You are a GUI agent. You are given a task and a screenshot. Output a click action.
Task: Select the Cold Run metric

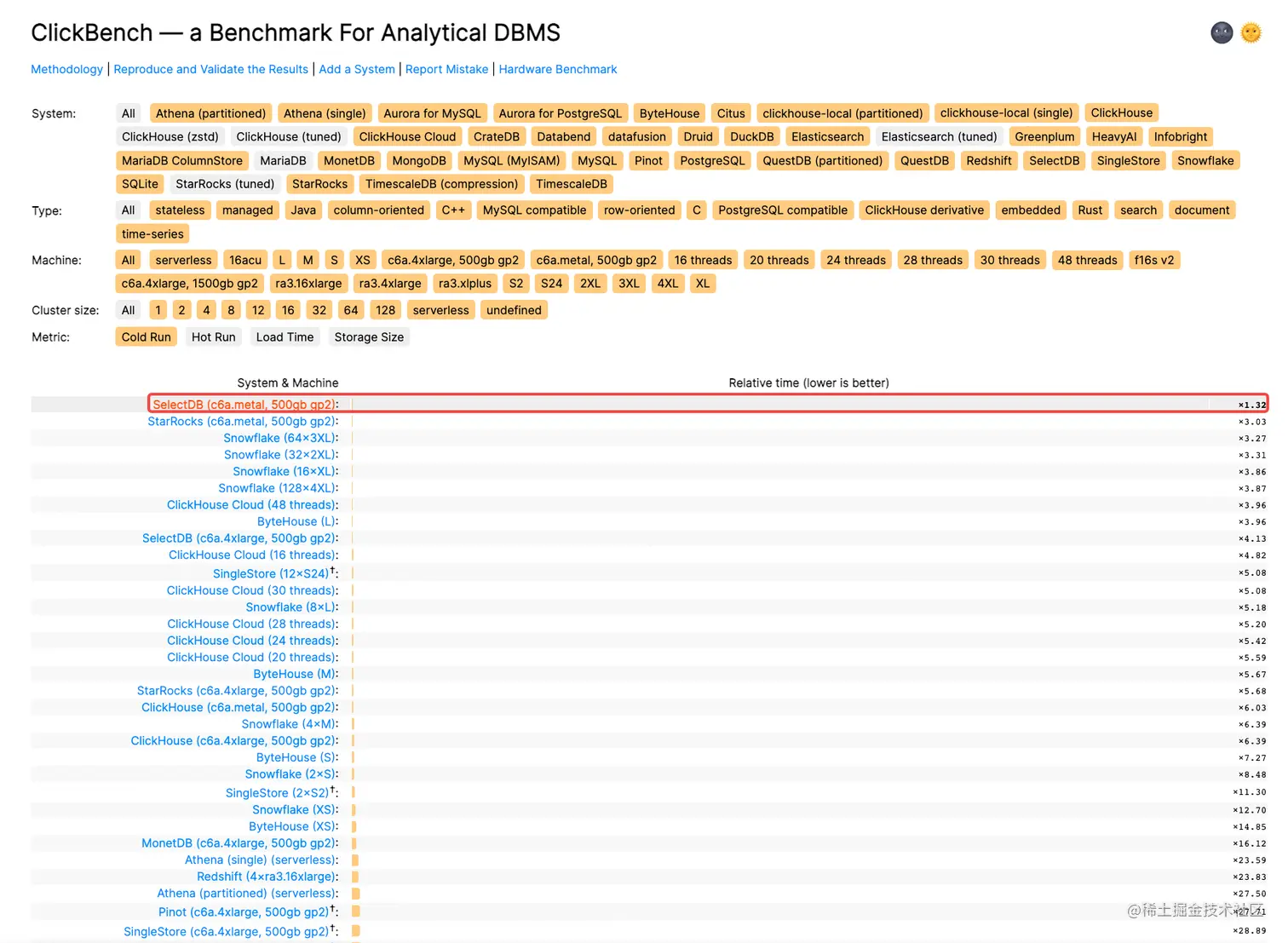tap(147, 337)
